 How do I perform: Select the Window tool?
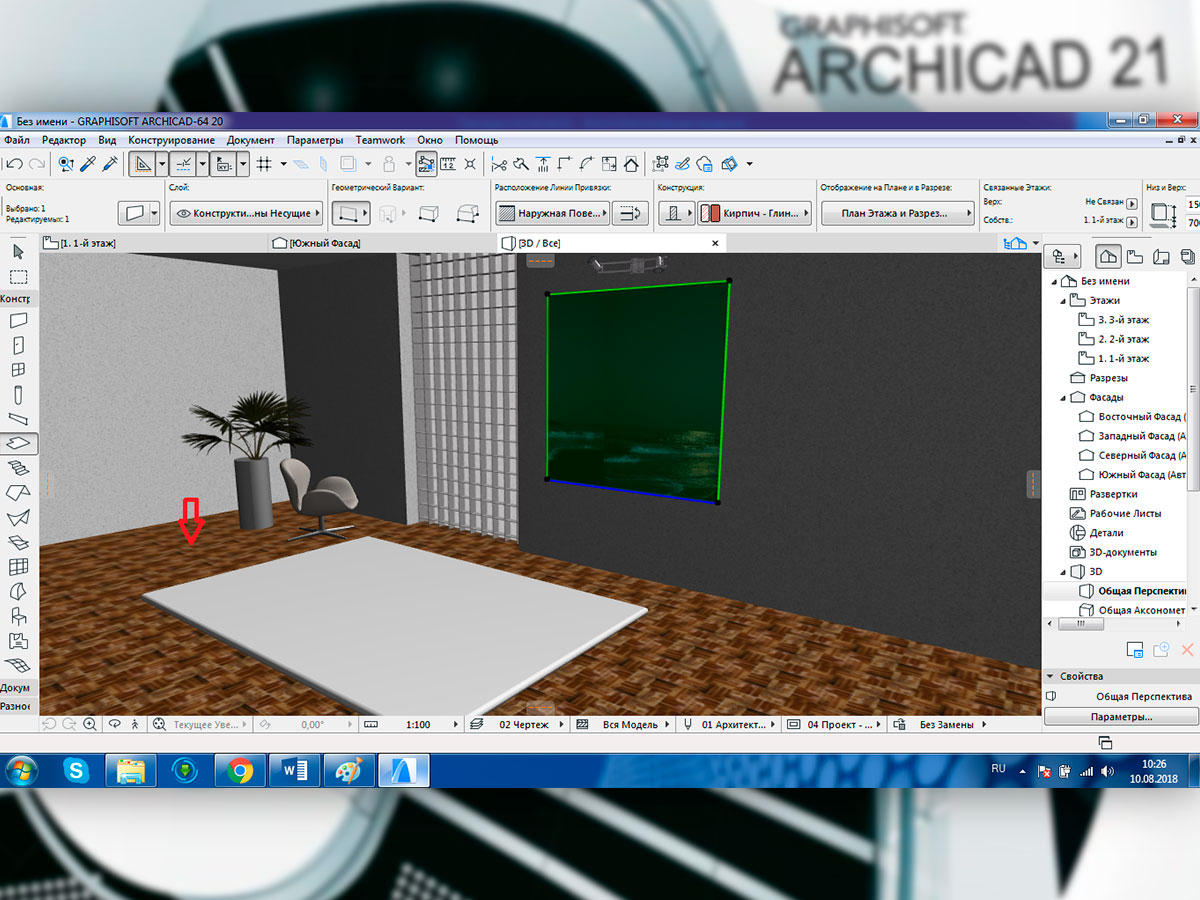(18, 370)
